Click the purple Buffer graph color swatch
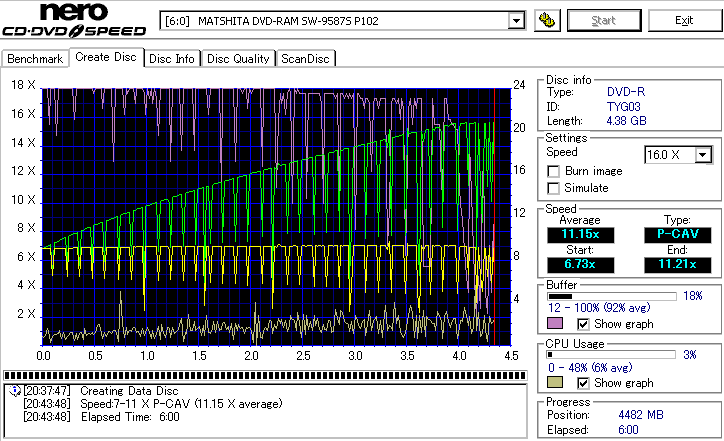This screenshot has height=441, width=724. pyautogui.click(x=555, y=324)
